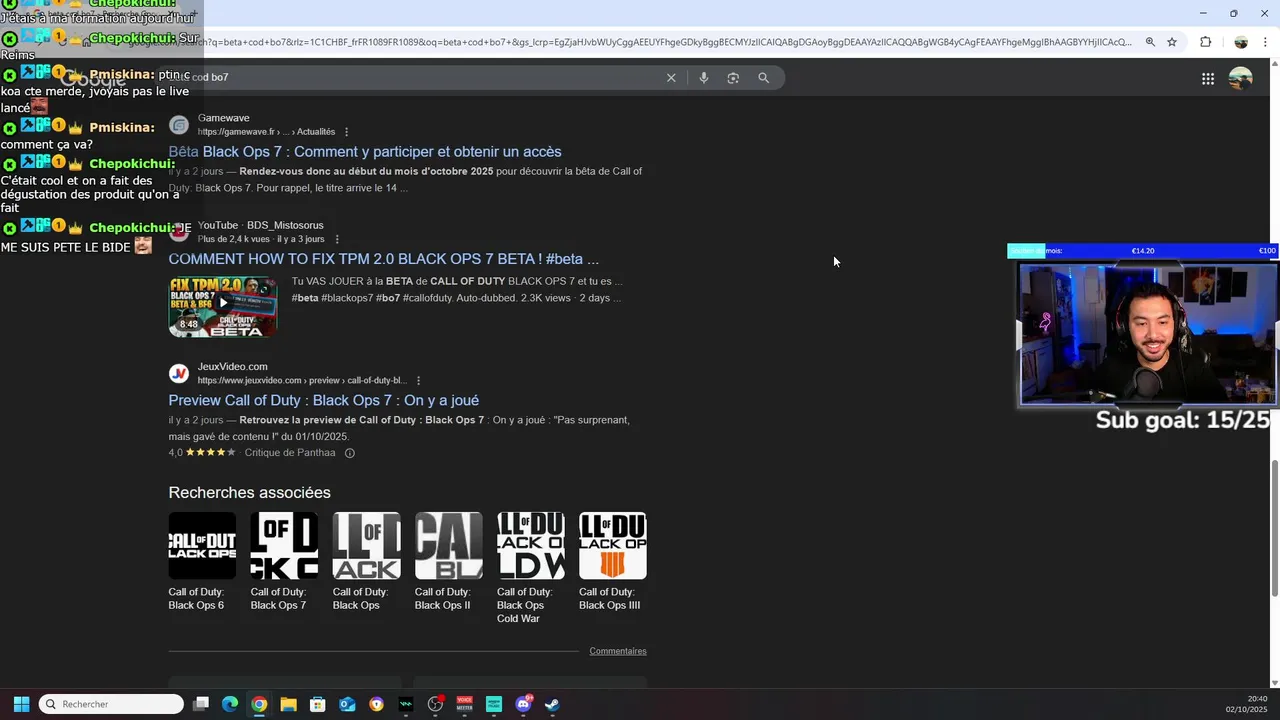Click the JeuxVideo.com site name
1280x720 pixels.
click(x=232, y=367)
